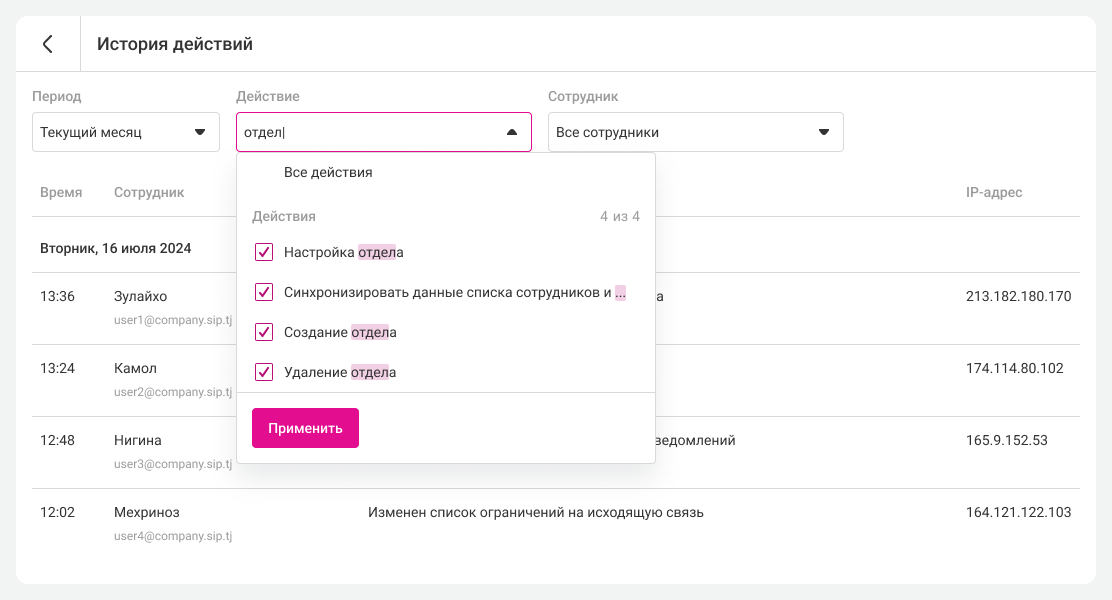Open the 13:36 Зулайхо log row

[x=140, y=297]
